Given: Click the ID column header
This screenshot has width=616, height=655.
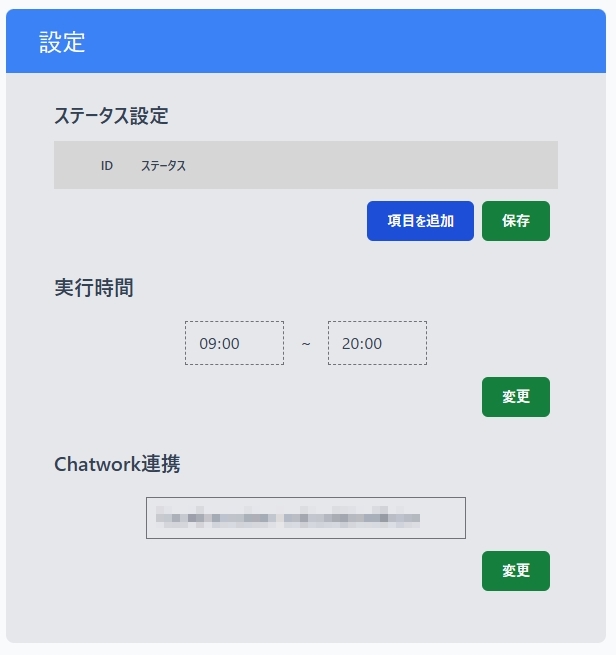Looking at the screenshot, I should 107,166.
